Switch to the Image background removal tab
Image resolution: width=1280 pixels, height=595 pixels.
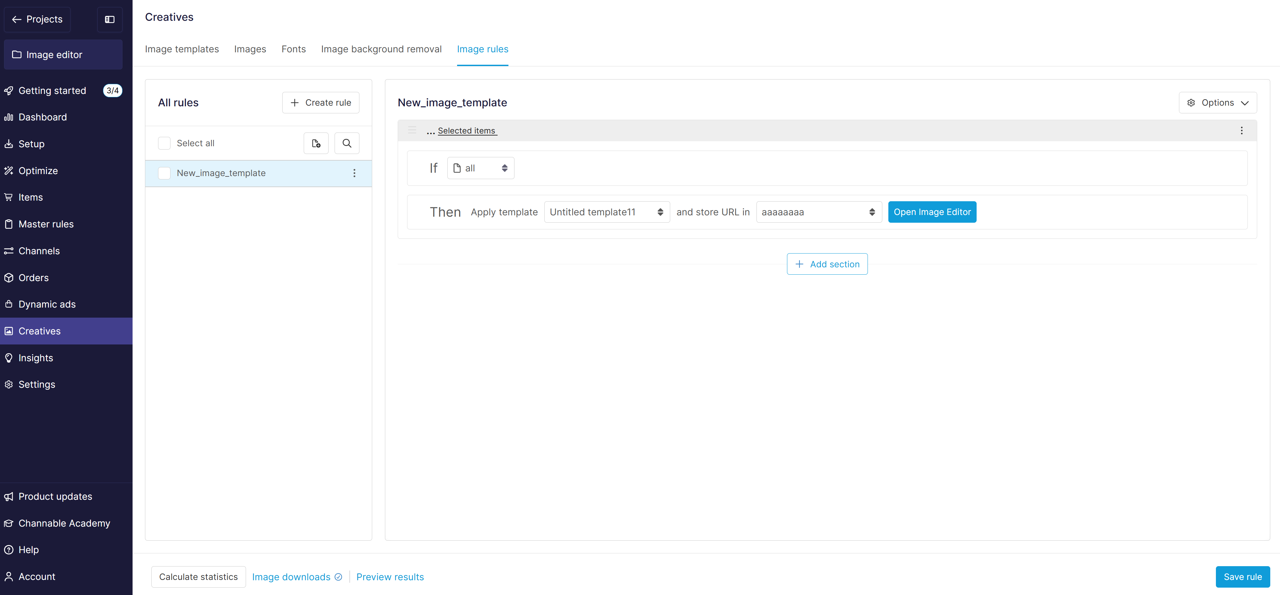pyautogui.click(x=381, y=49)
